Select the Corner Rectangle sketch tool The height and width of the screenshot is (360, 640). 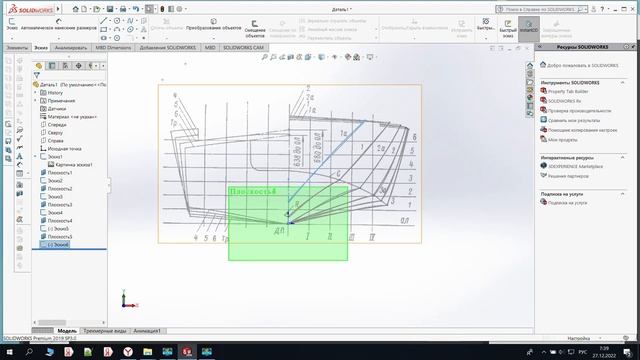tap(104, 29)
